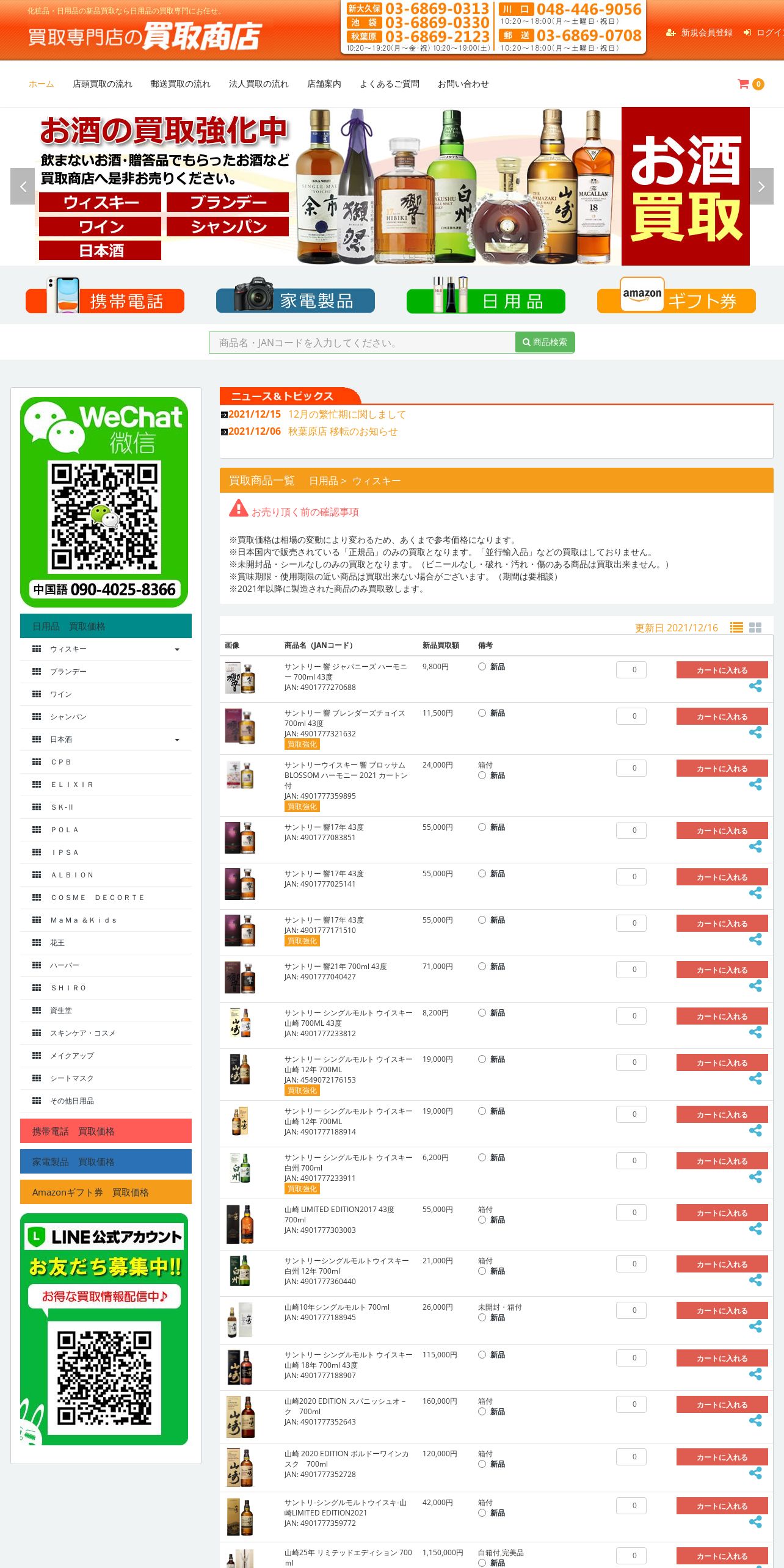Click the Amazon ギフト券 banner

coord(677,296)
